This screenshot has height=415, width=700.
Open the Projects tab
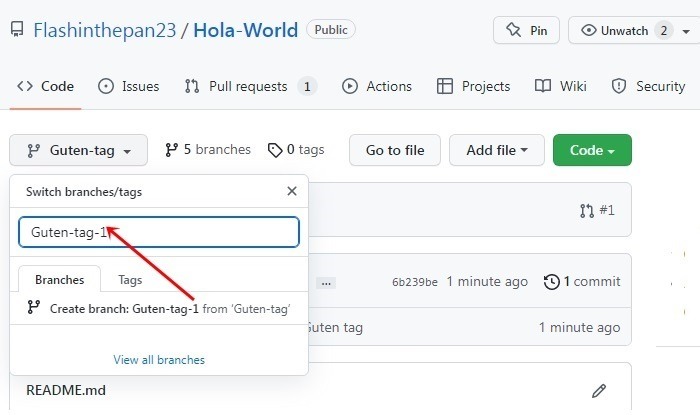click(x=473, y=86)
